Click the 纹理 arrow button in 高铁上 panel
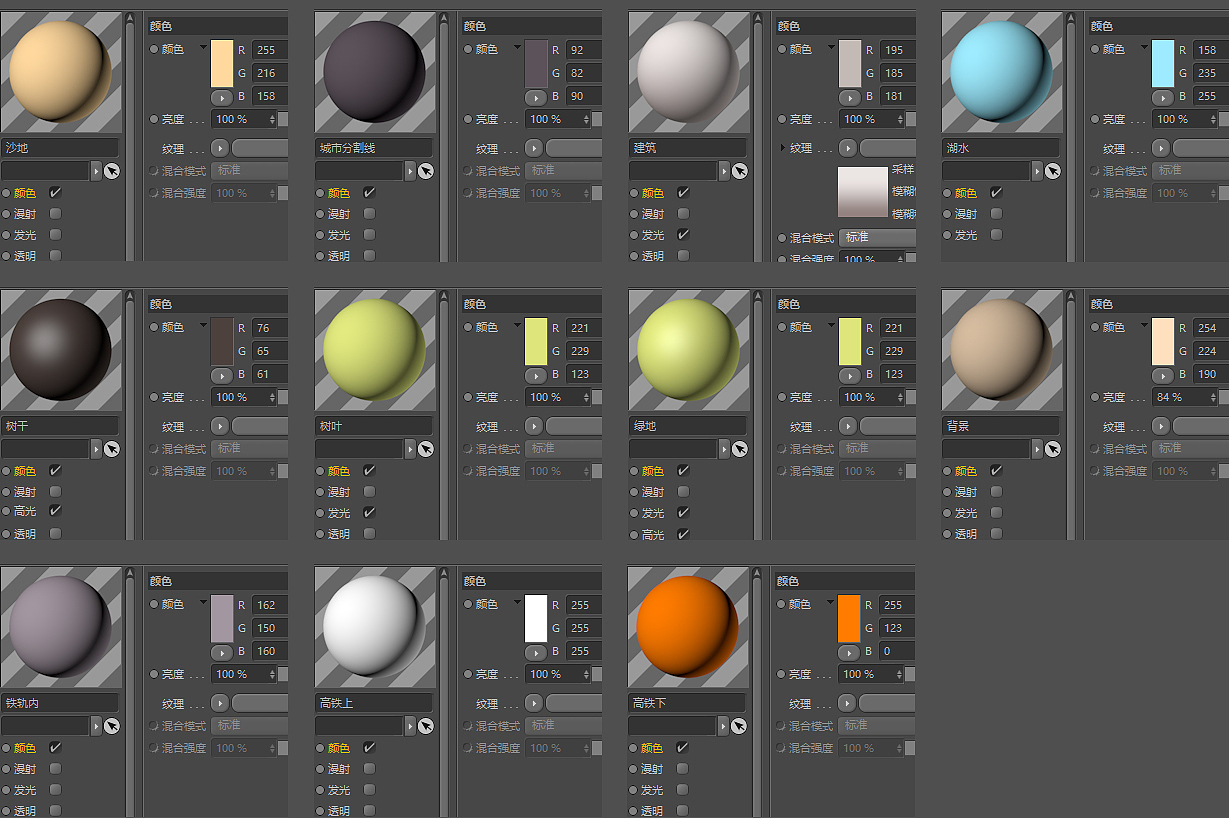The width and height of the screenshot is (1229, 818). pos(534,703)
